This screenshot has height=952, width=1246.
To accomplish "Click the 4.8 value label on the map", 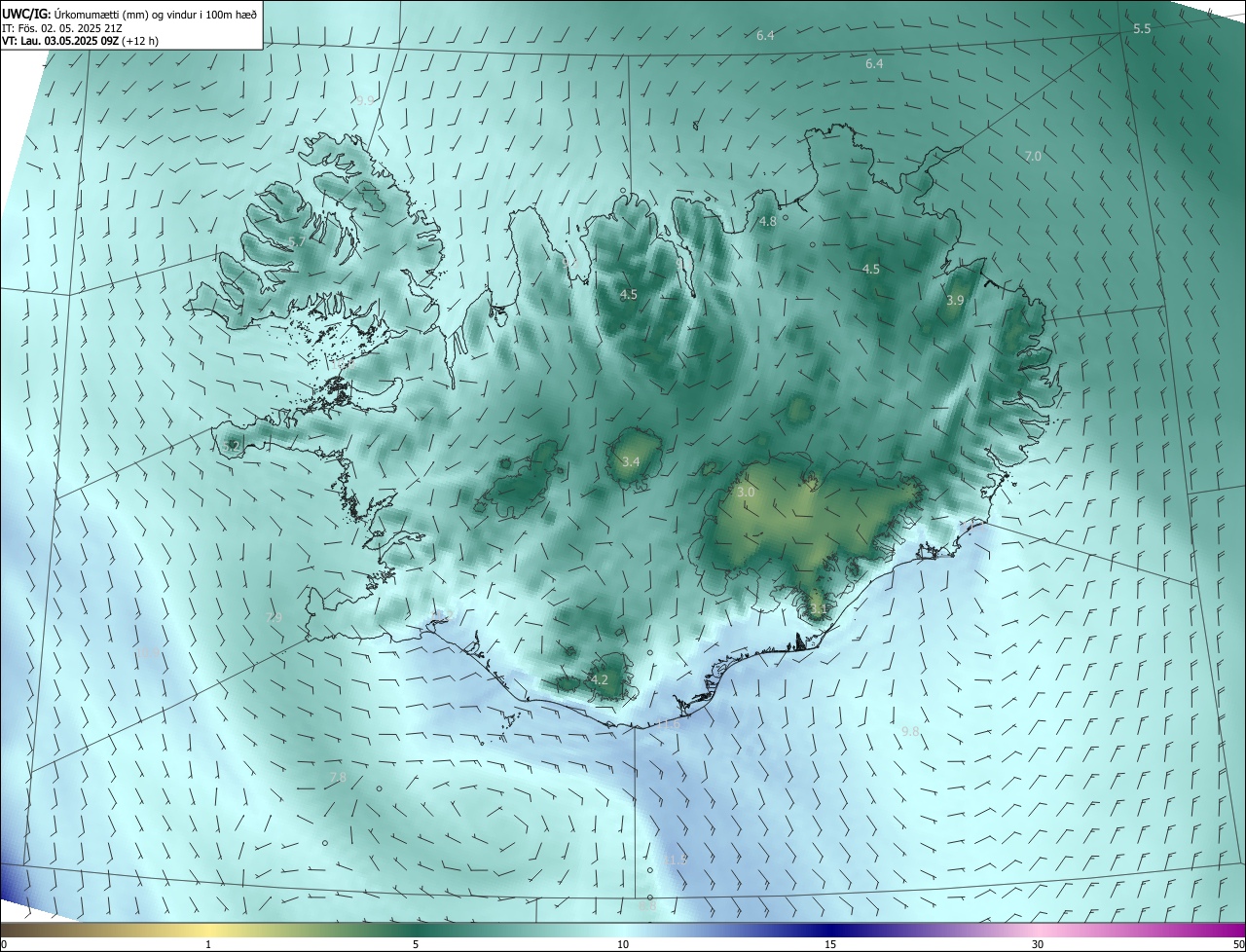I will 767,222.
